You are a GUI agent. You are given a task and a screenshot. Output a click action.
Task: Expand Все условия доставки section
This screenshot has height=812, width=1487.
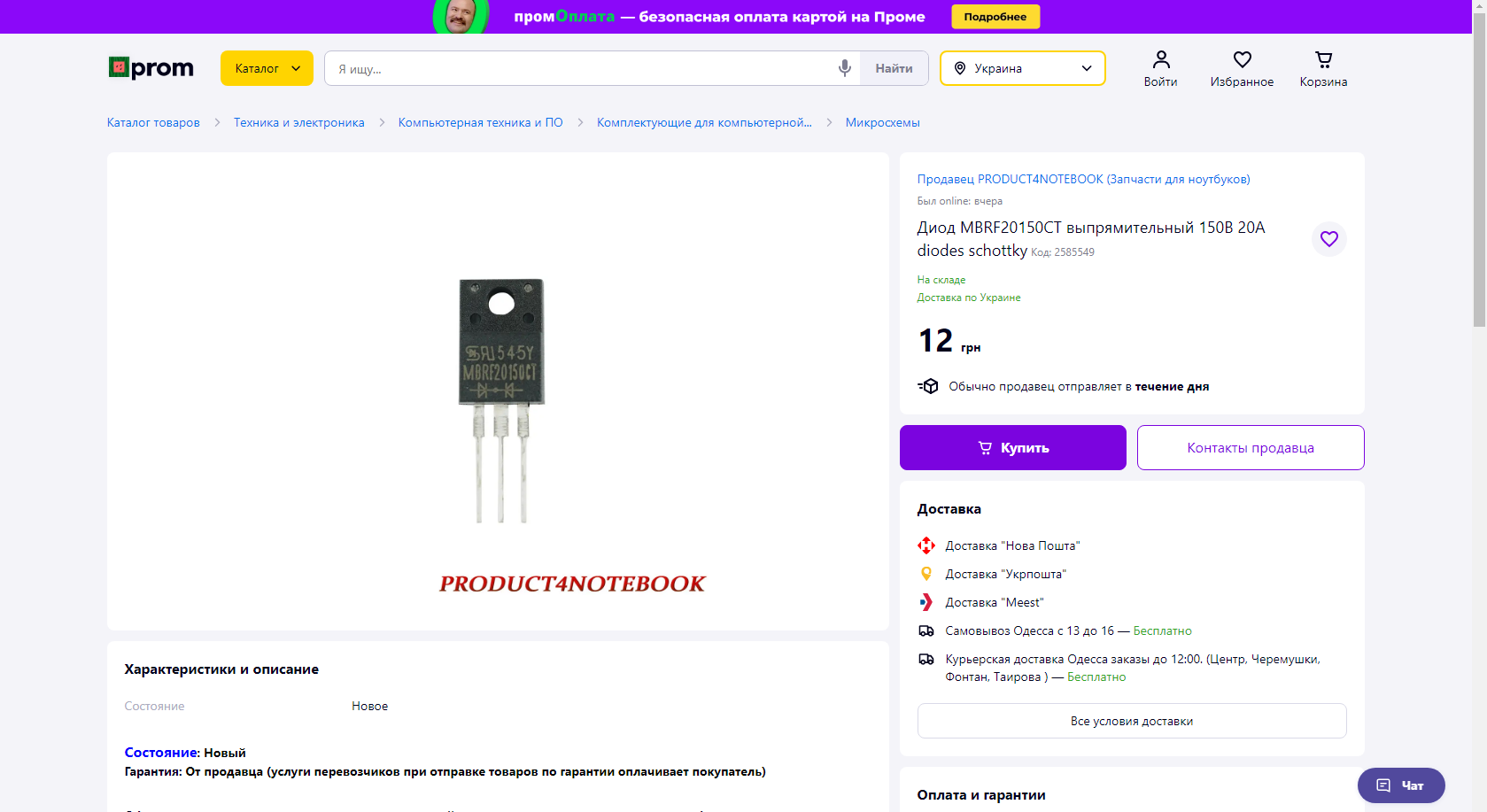tap(1132, 721)
